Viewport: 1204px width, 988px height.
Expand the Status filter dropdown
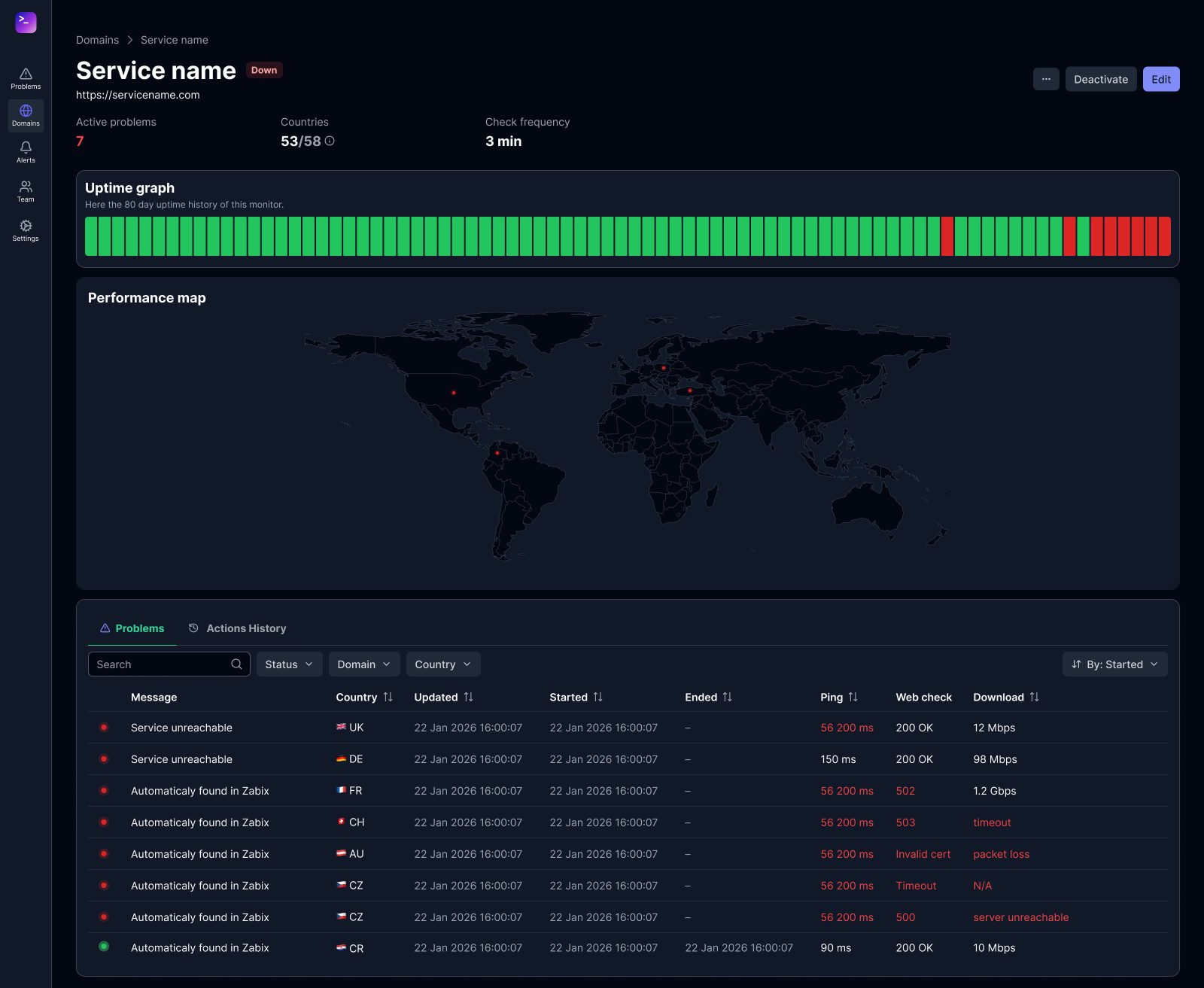point(290,664)
